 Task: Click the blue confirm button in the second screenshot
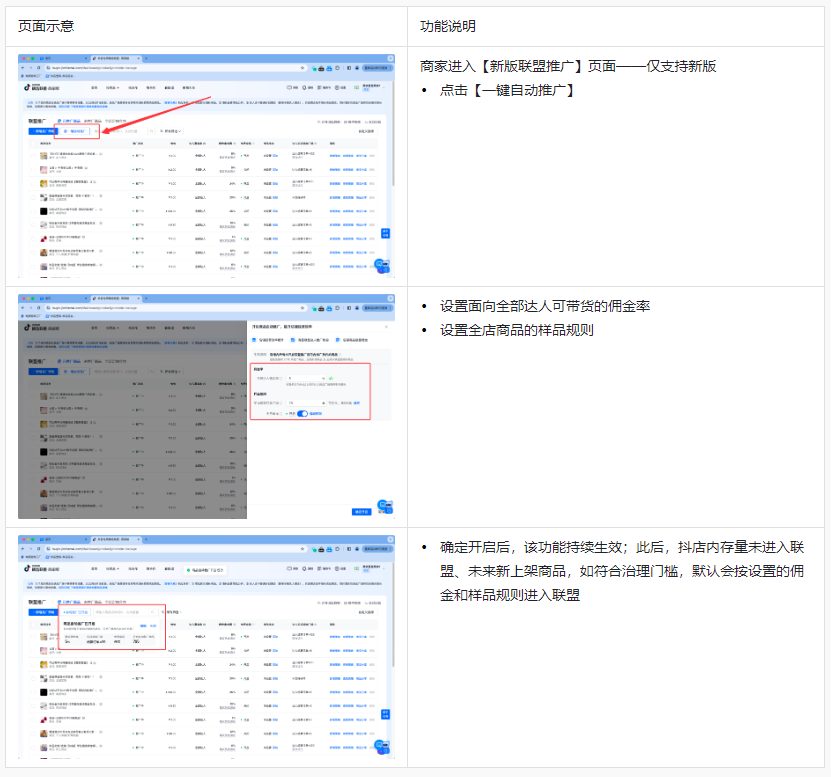(x=361, y=512)
